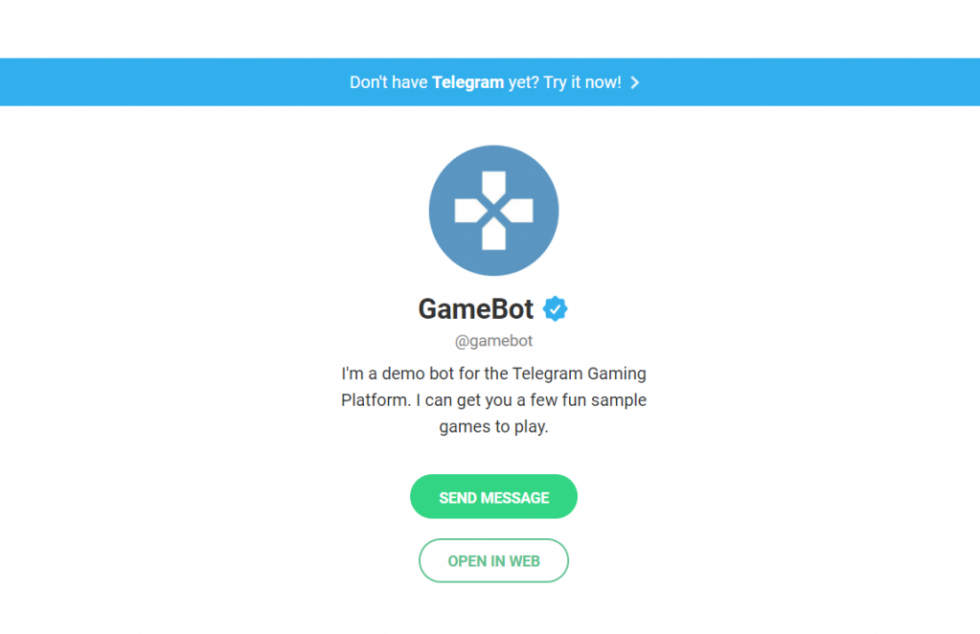Click the outlined OPEN IN WEB option
The image size is (980, 634).
click(x=493, y=560)
